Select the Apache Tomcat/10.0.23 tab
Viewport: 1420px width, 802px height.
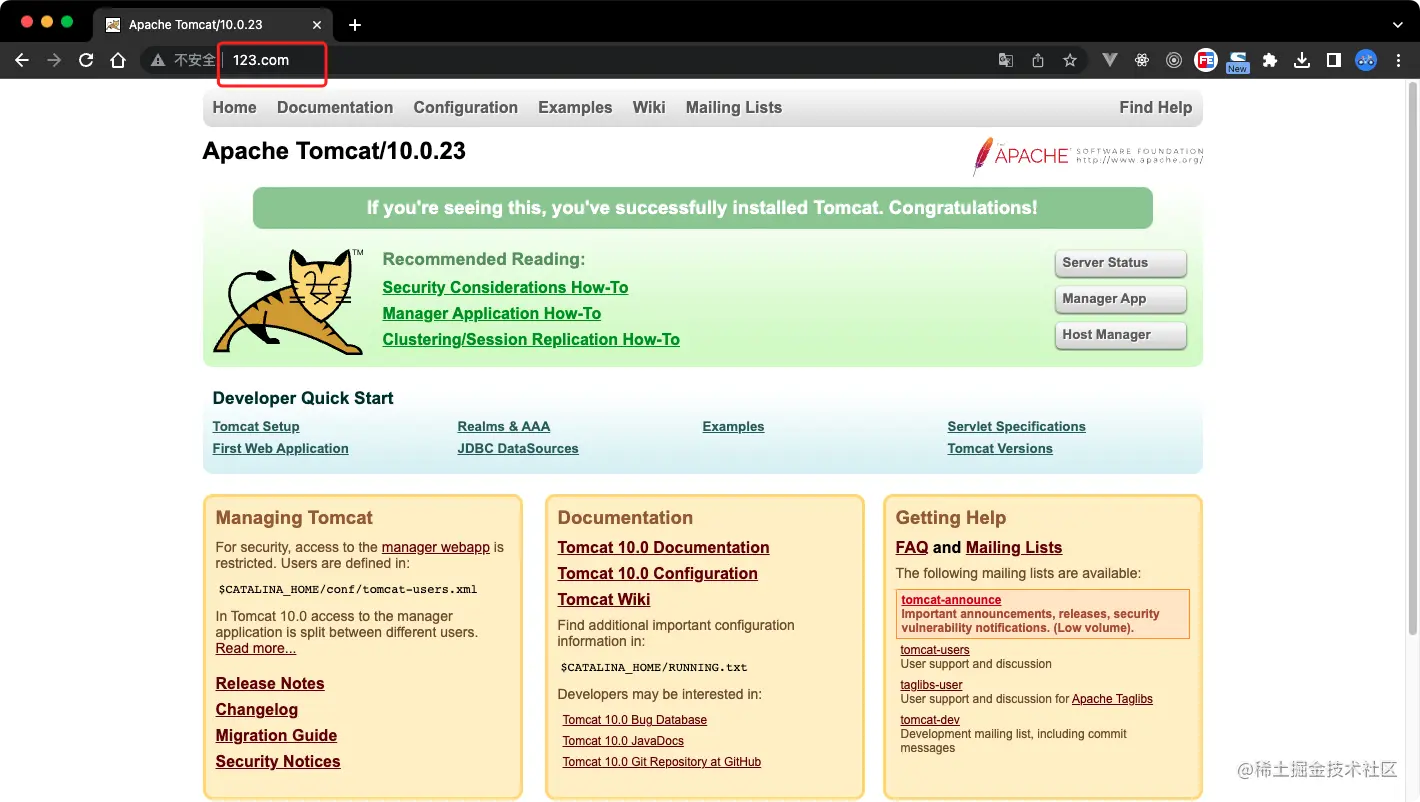(x=213, y=25)
